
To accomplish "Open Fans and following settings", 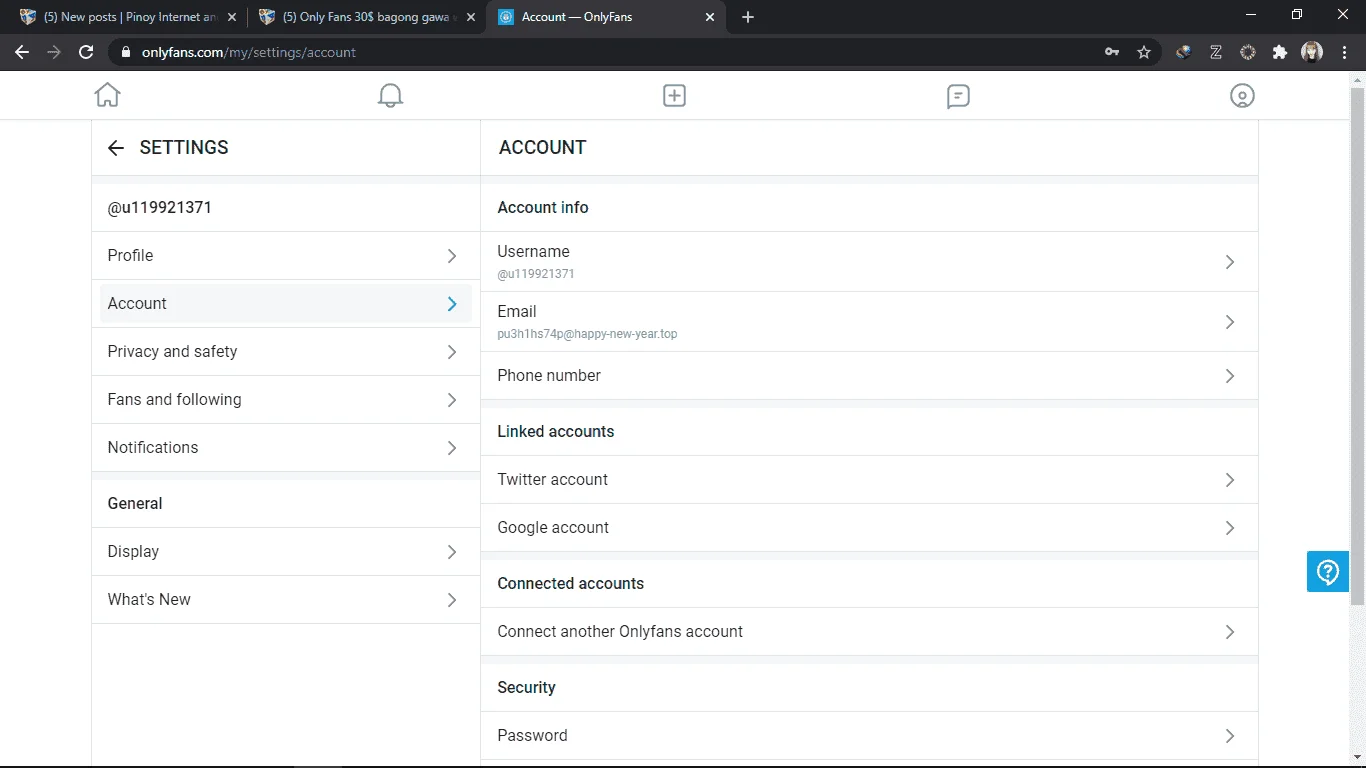I will pyautogui.click(x=286, y=400).
